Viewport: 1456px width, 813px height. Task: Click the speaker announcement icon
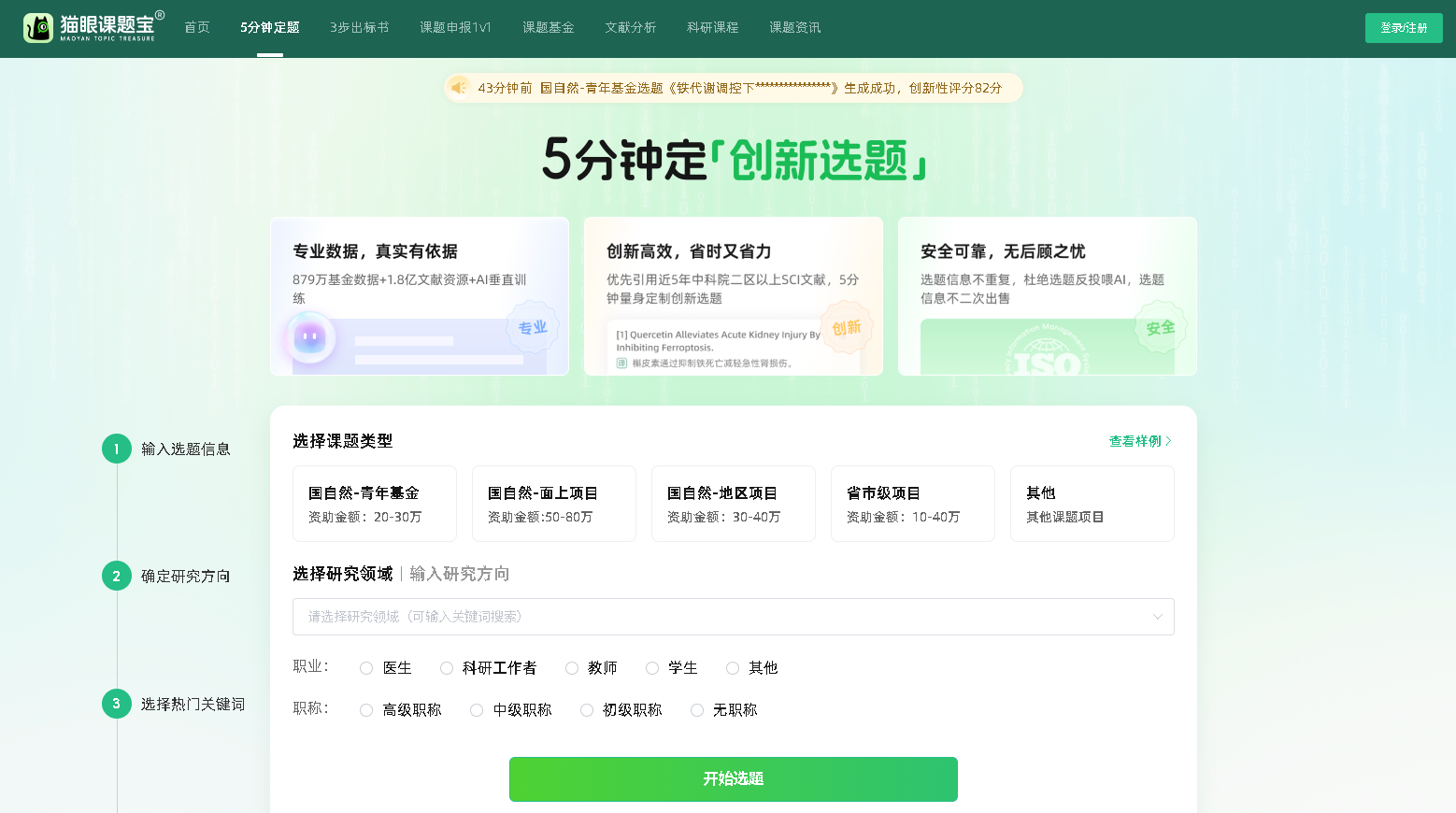point(459,88)
